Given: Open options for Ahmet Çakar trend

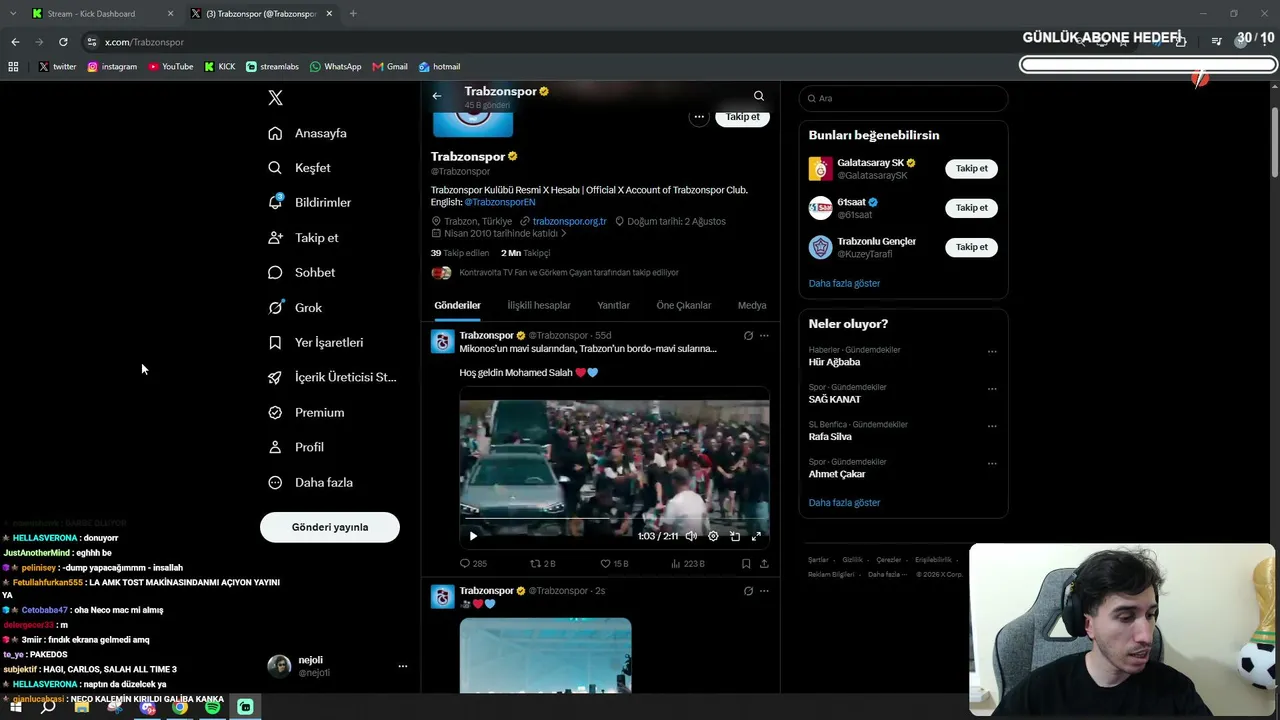Looking at the screenshot, I should 992,463.
